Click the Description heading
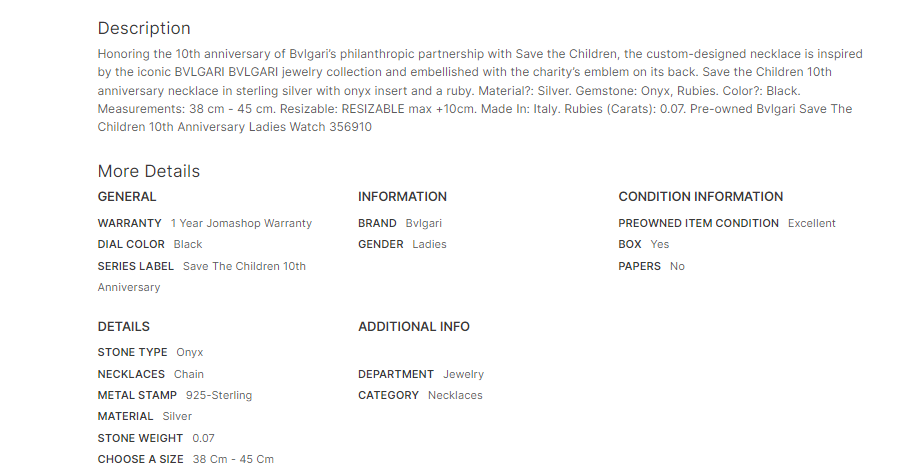910x472 pixels. [x=144, y=28]
